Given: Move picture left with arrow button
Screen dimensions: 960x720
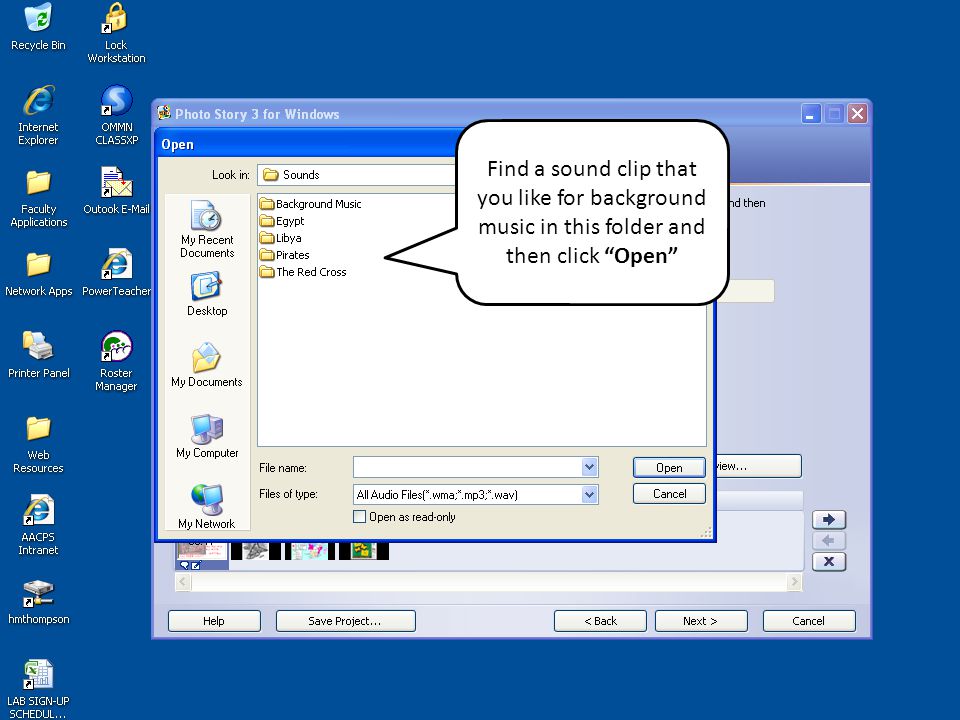Looking at the screenshot, I should (829, 541).
